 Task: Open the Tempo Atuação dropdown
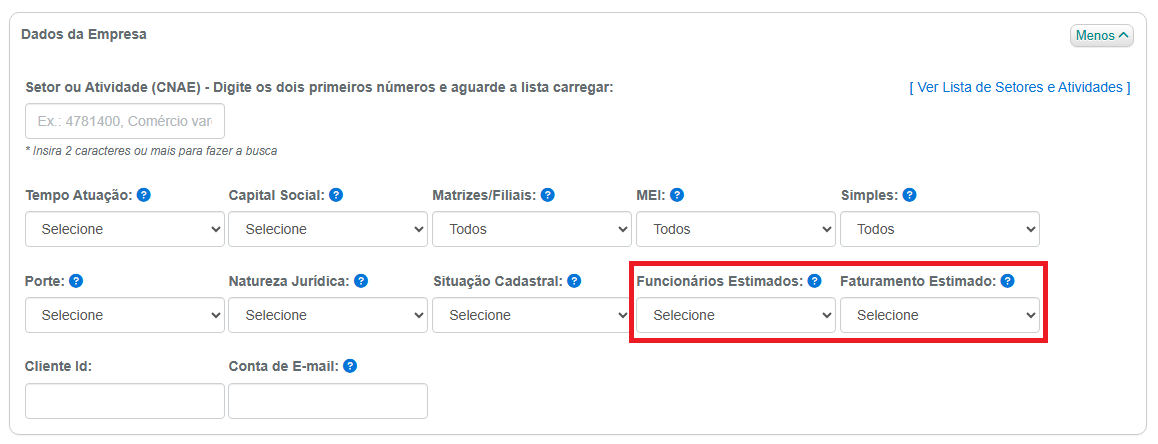click(x=125, y=229)
